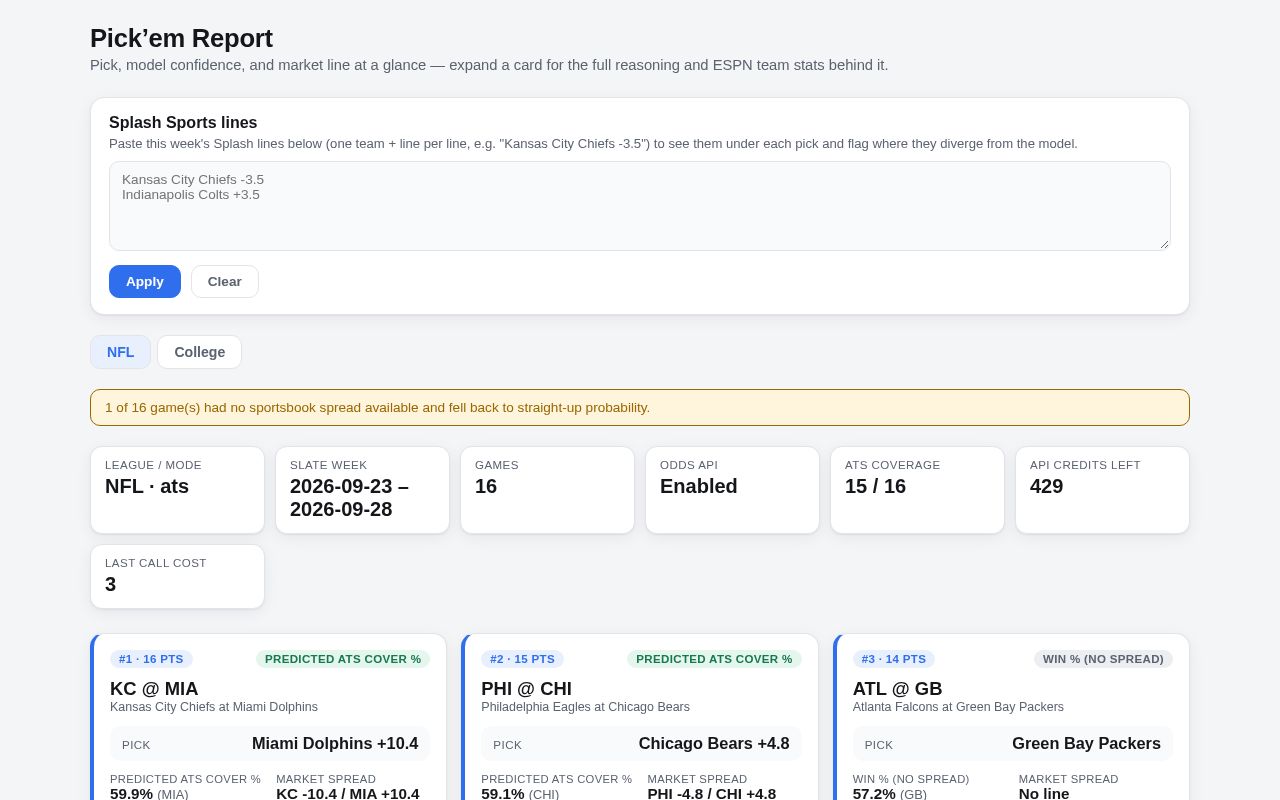Focus the Splash lines textarea
This screenshot has height=800, width=1280.
(640, 206)
